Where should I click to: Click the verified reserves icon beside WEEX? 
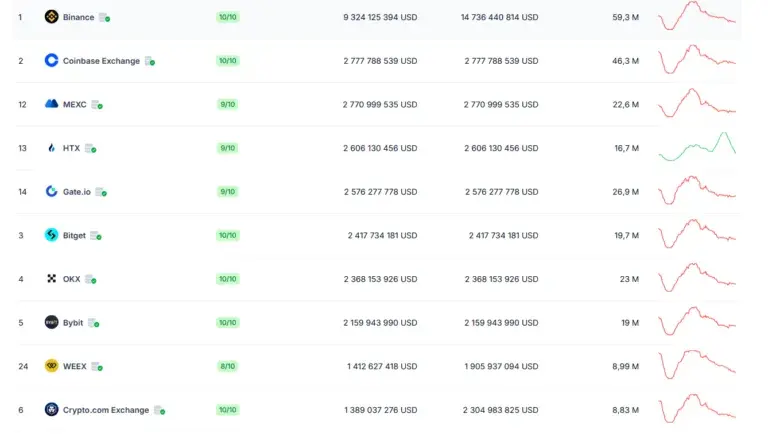pos(97,366)
